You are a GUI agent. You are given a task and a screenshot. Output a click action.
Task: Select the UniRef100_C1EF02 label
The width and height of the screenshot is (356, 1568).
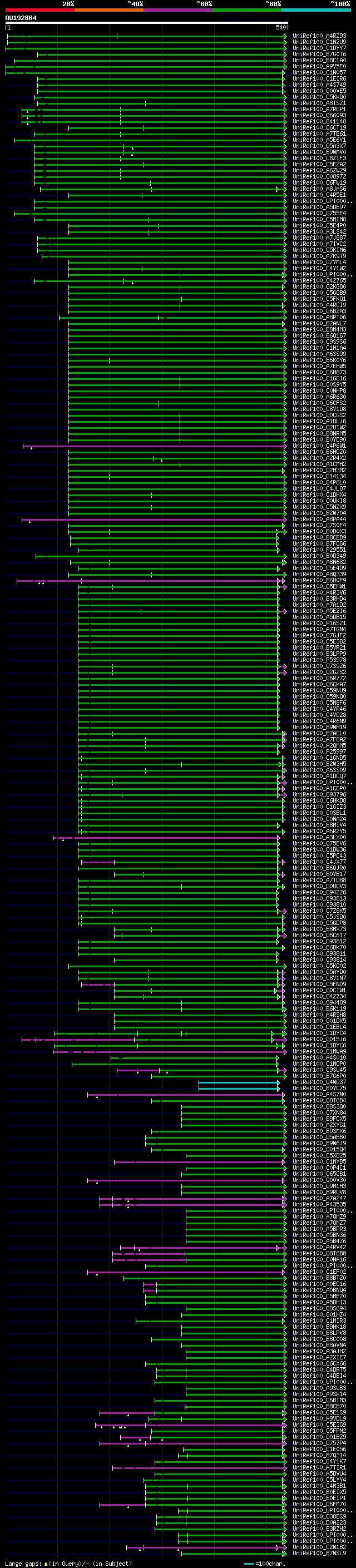tap(319, 1272)
